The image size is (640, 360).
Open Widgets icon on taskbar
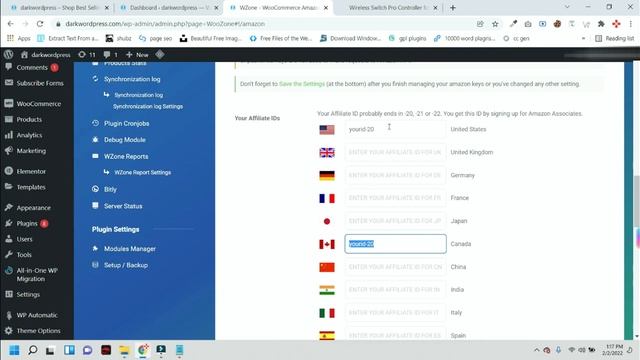tap(69, 350)
